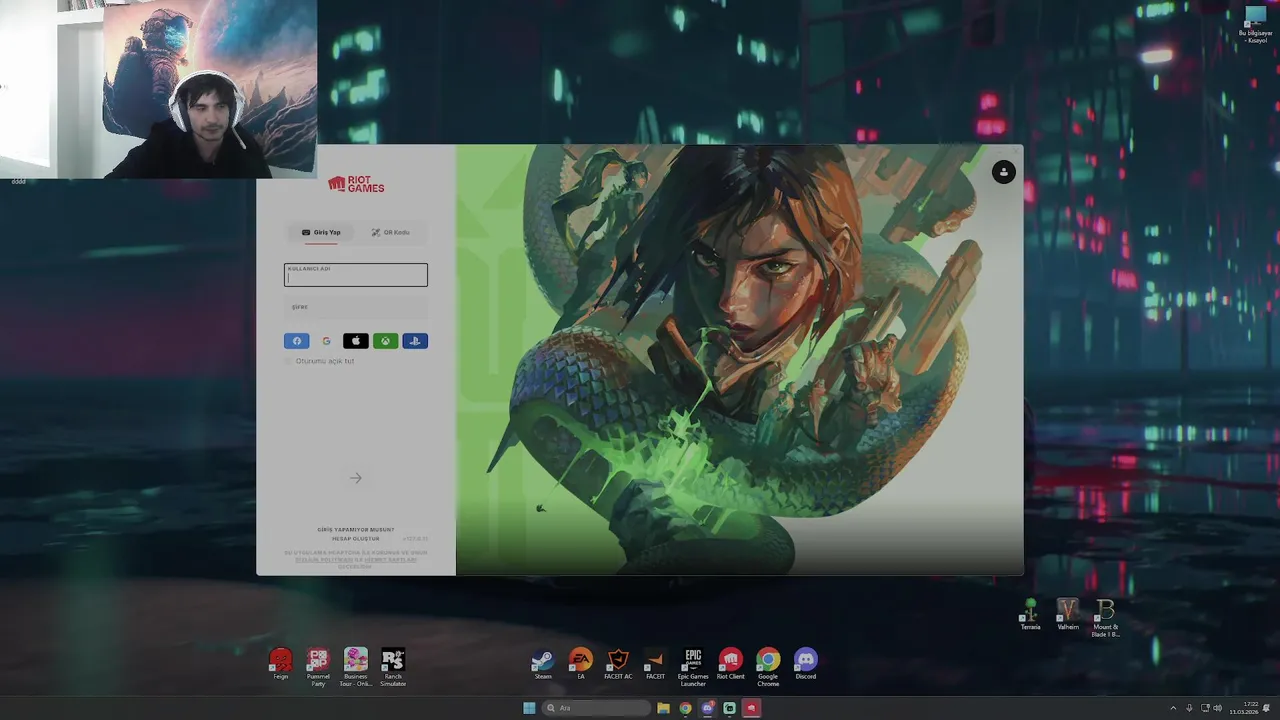Select the EA desktop shortcut

pyautogui.click(x=581, y=665)
